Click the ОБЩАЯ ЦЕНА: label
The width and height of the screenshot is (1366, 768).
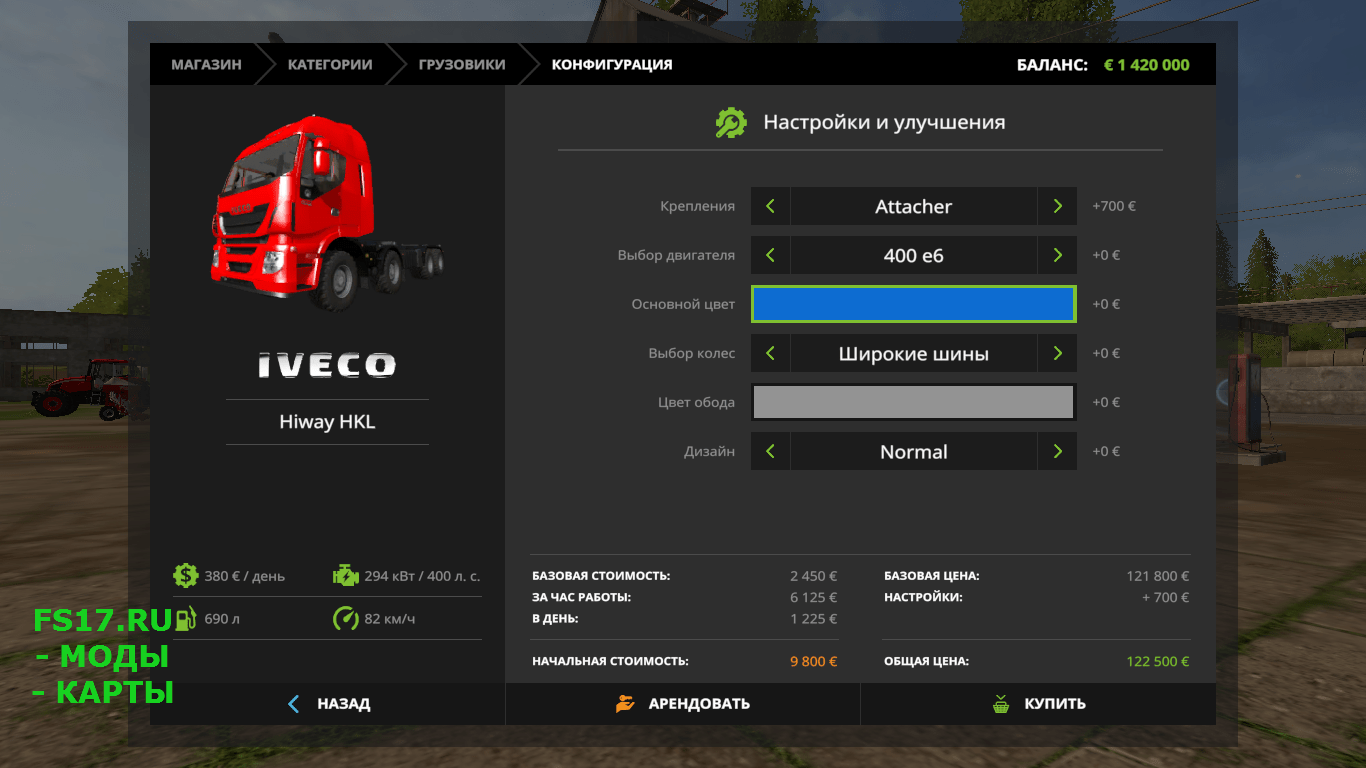coord(926,661)
